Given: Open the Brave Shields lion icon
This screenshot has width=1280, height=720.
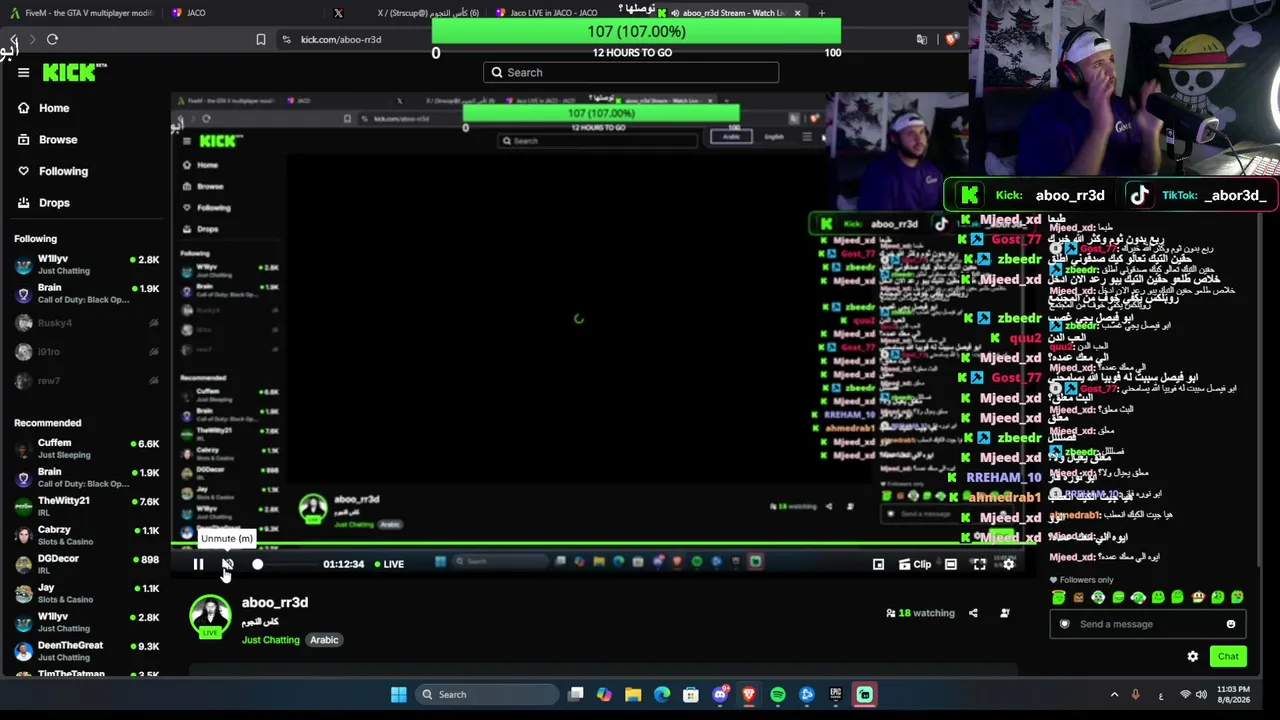Looking at the screenshot, I should coord(951,40).
